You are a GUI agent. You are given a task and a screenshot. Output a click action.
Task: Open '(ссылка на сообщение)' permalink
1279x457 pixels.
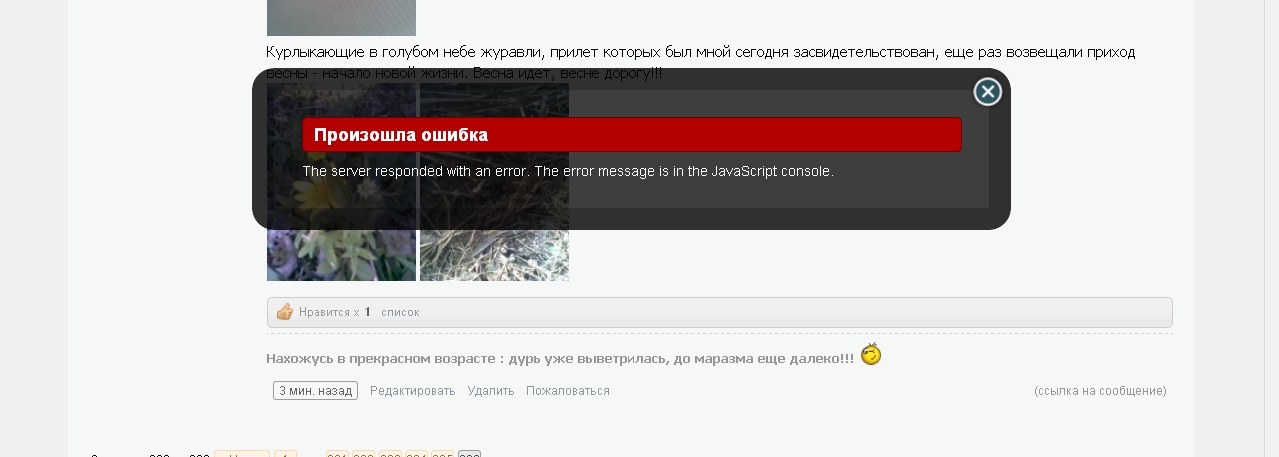click(1100, 391)
